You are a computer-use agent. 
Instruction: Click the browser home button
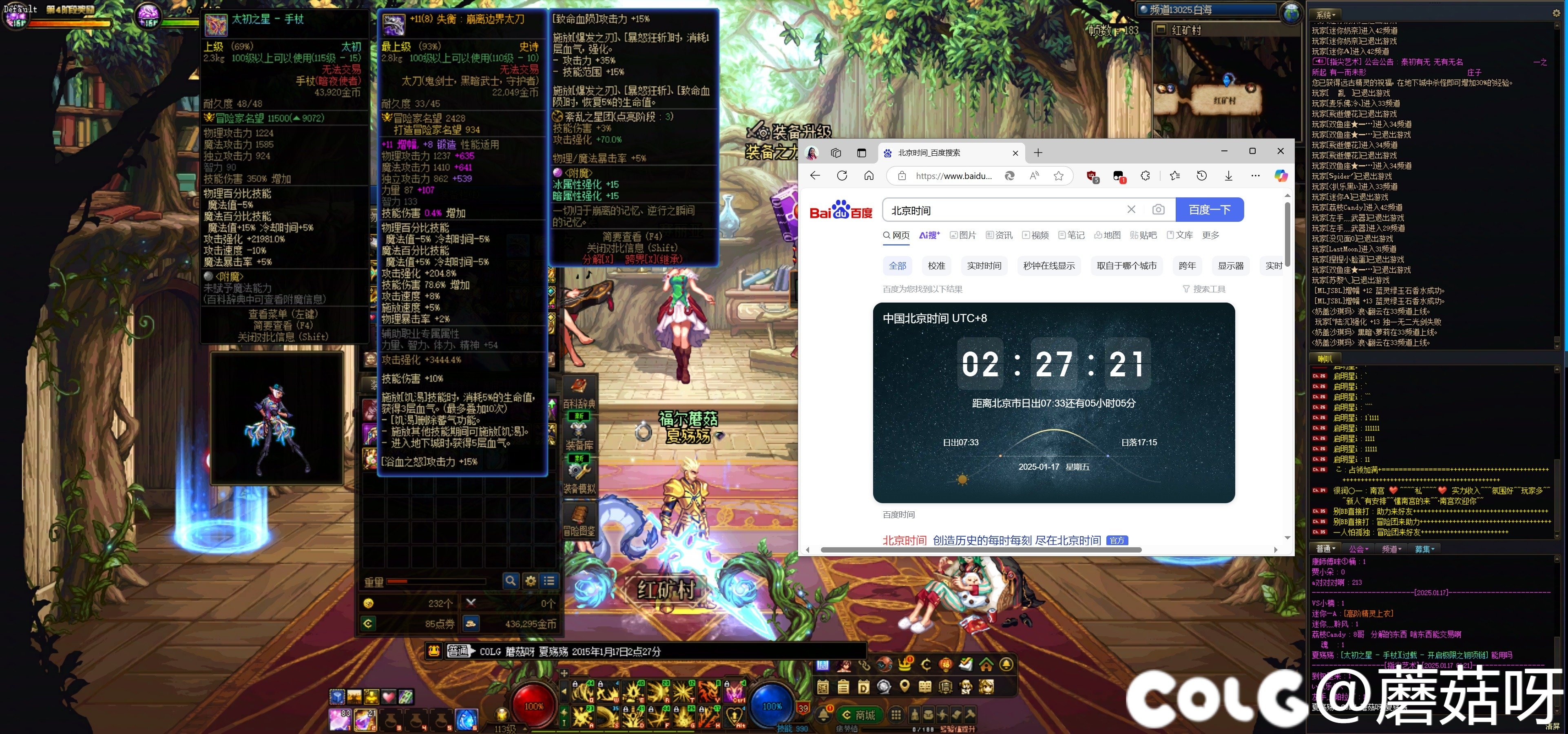pos(869,176)
